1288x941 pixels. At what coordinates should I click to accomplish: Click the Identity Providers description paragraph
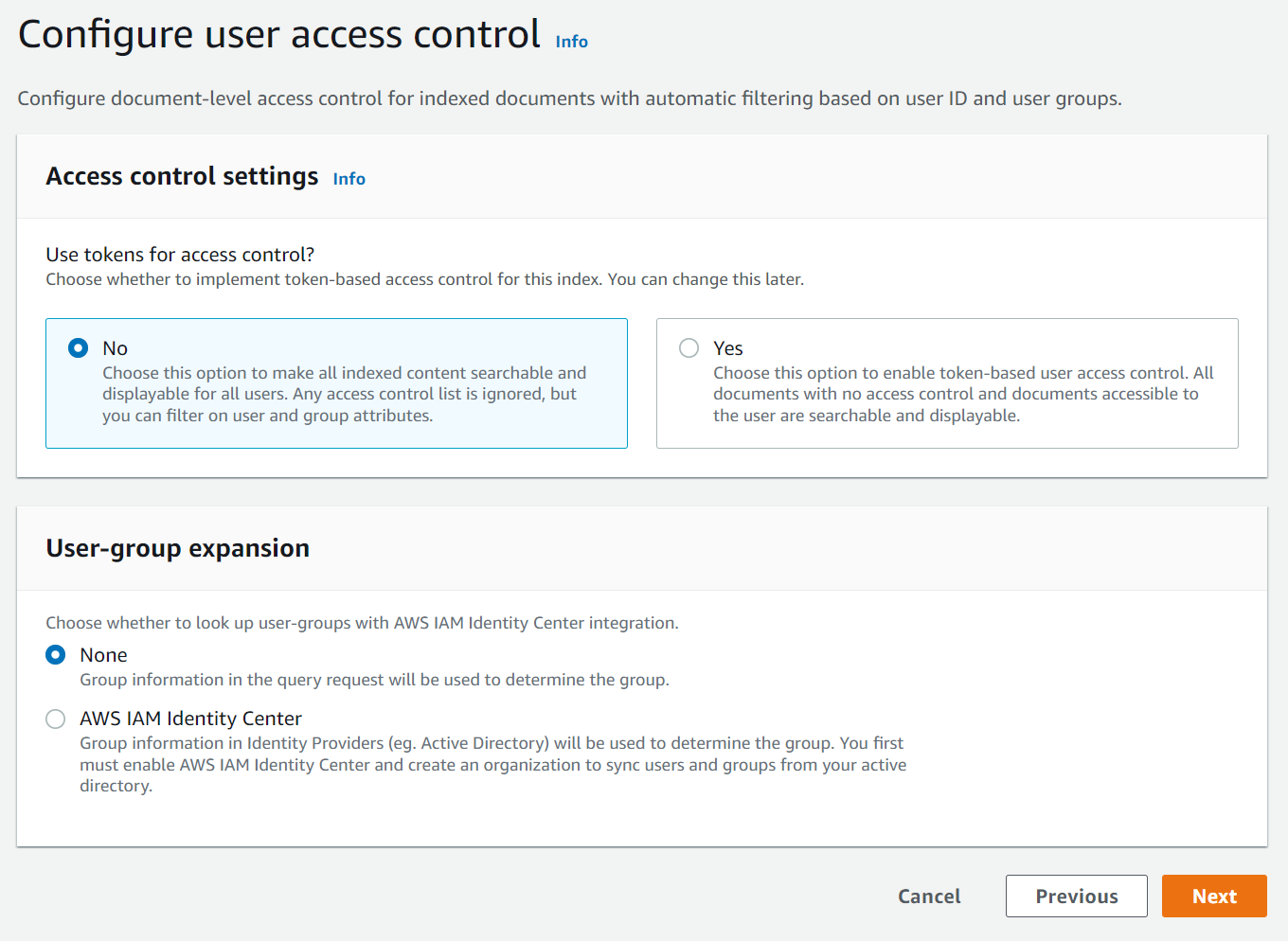tap(492, 764)
